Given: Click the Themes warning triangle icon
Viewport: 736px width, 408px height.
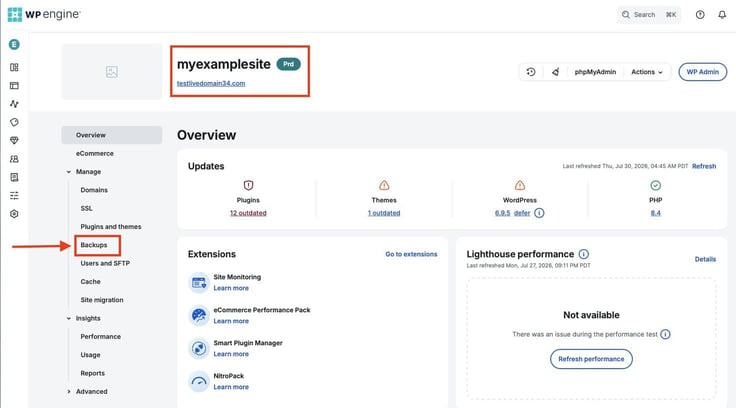Looking at the screenshot, I should (384, 185).
